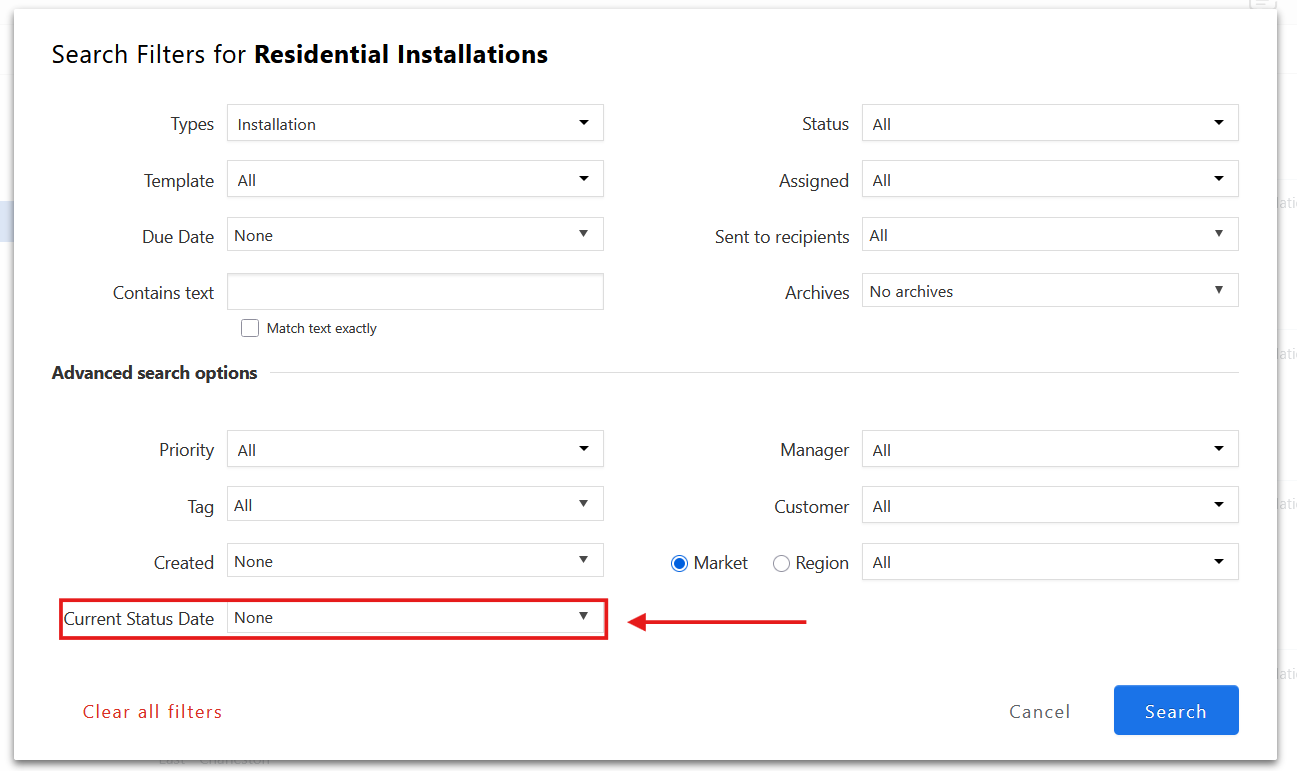
Task: Open the Created date dropdown
Action: pos(415,562)
